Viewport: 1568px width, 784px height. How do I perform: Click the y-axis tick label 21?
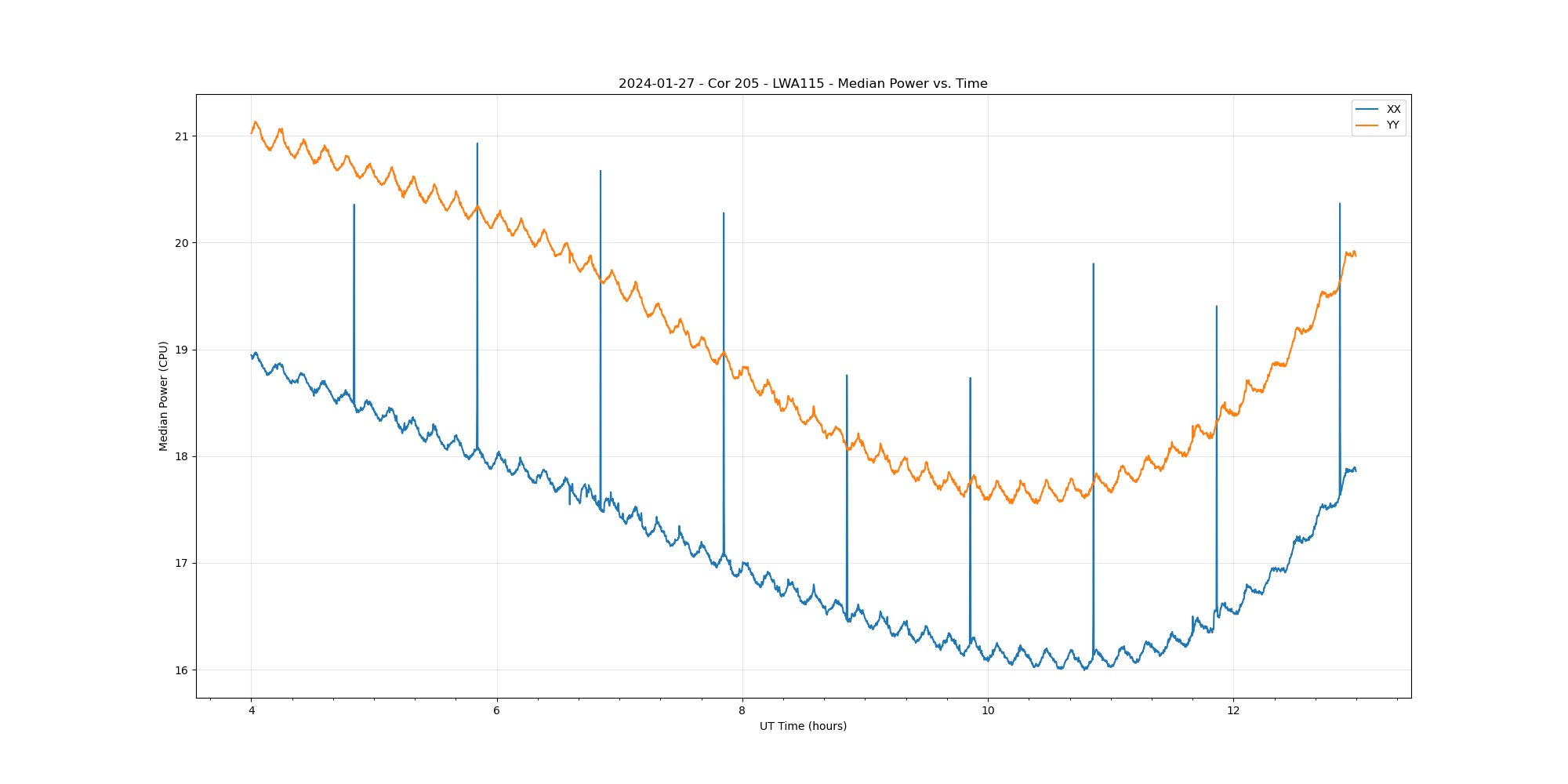182,136
